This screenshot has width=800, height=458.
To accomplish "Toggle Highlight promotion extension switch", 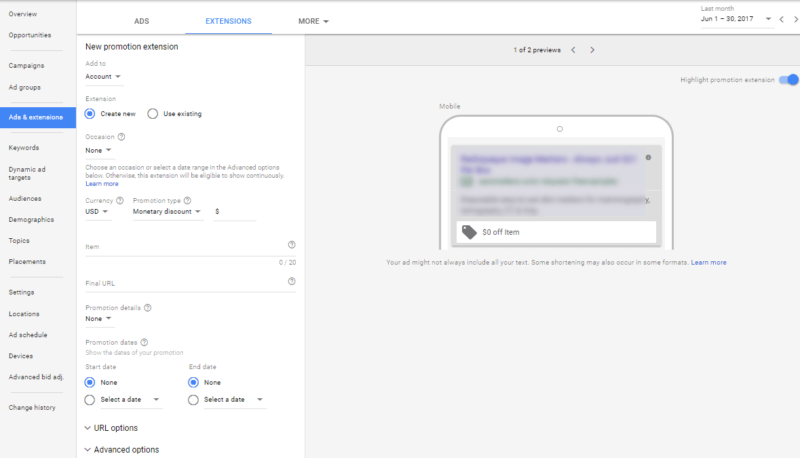I will coord(791,80).
